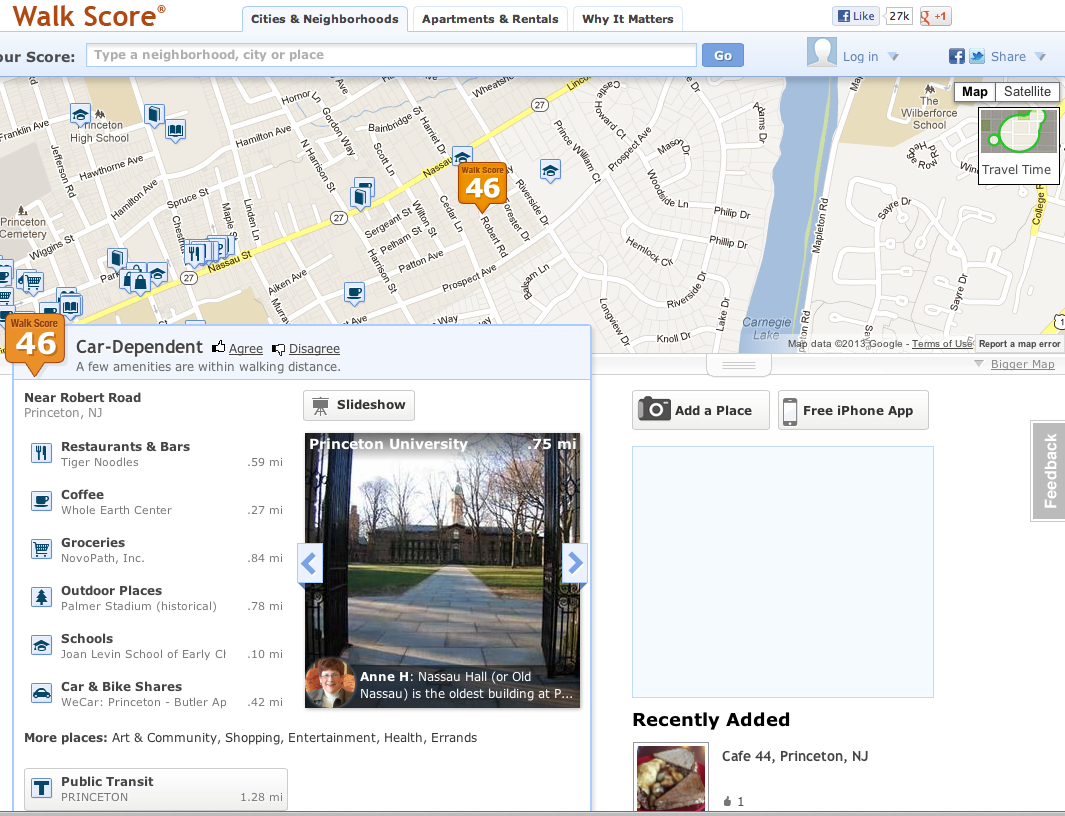Click the Restaurants & Bars fork-knife icon

pos(41,453)
